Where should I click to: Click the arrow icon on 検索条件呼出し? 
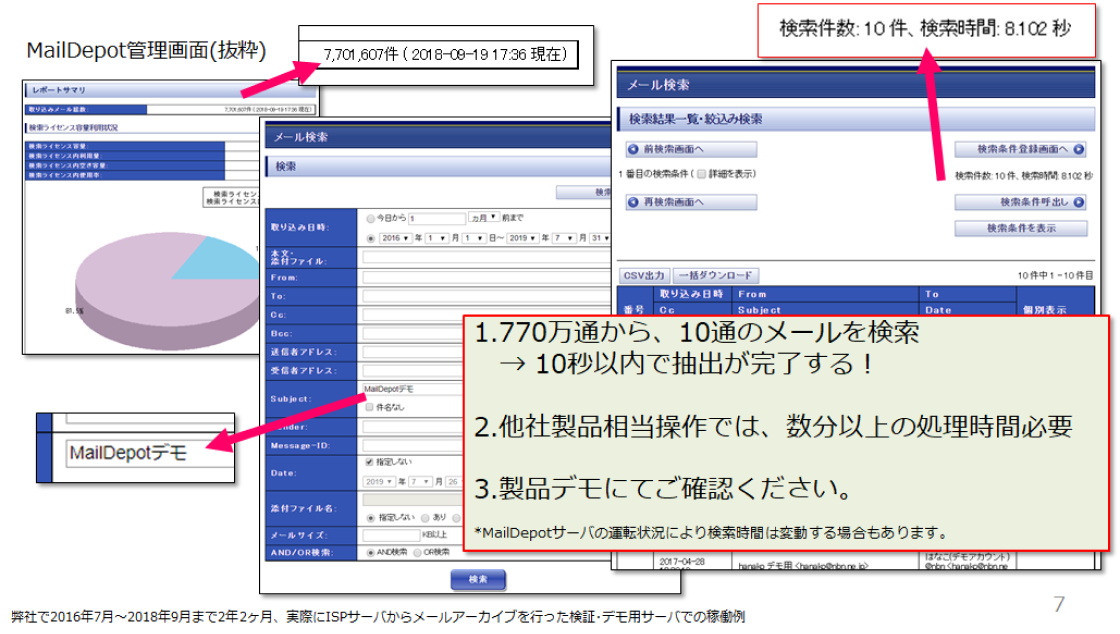(1079, 202)
